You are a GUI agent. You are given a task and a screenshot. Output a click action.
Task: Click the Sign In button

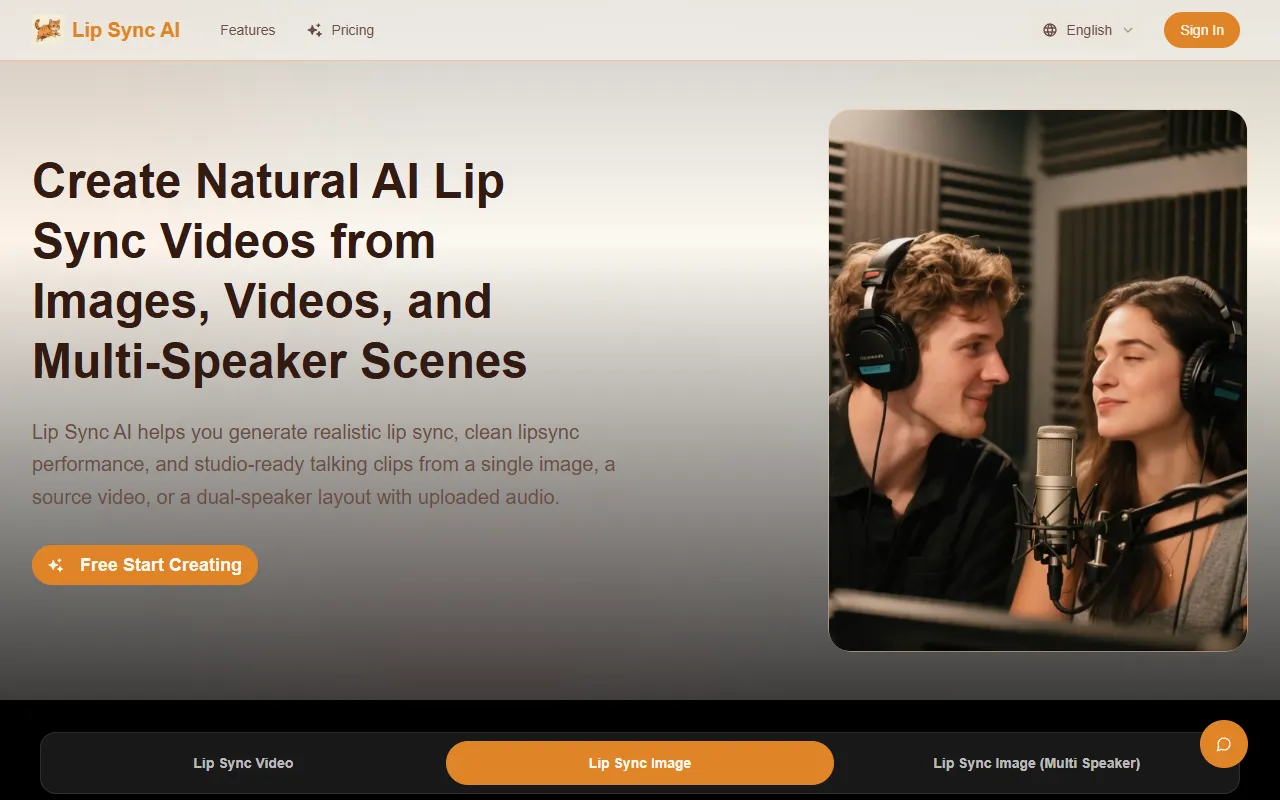click(x=1201, y=30)
